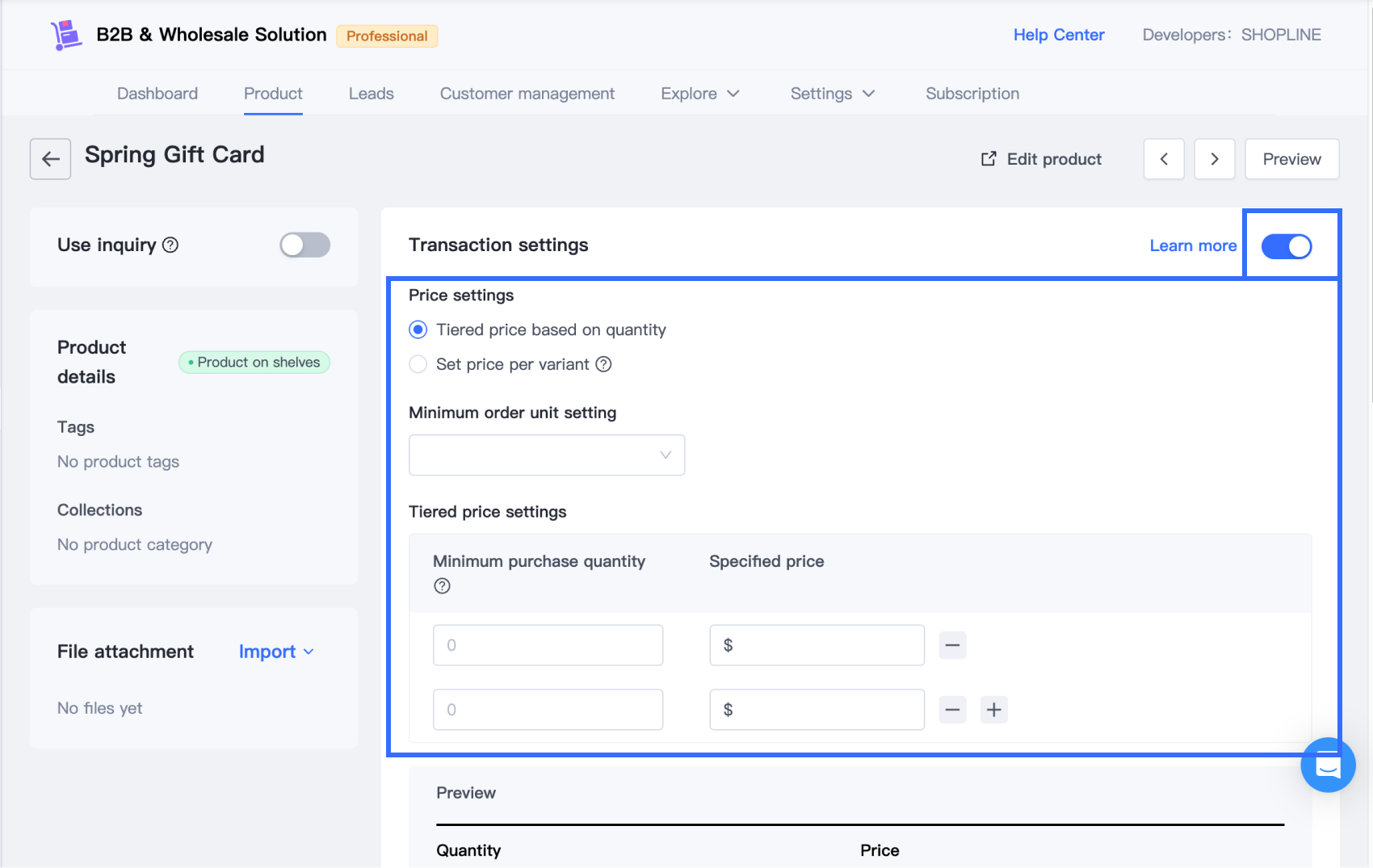
Task: Click help icon next to Set price per variant
Action: click(604, 364)
